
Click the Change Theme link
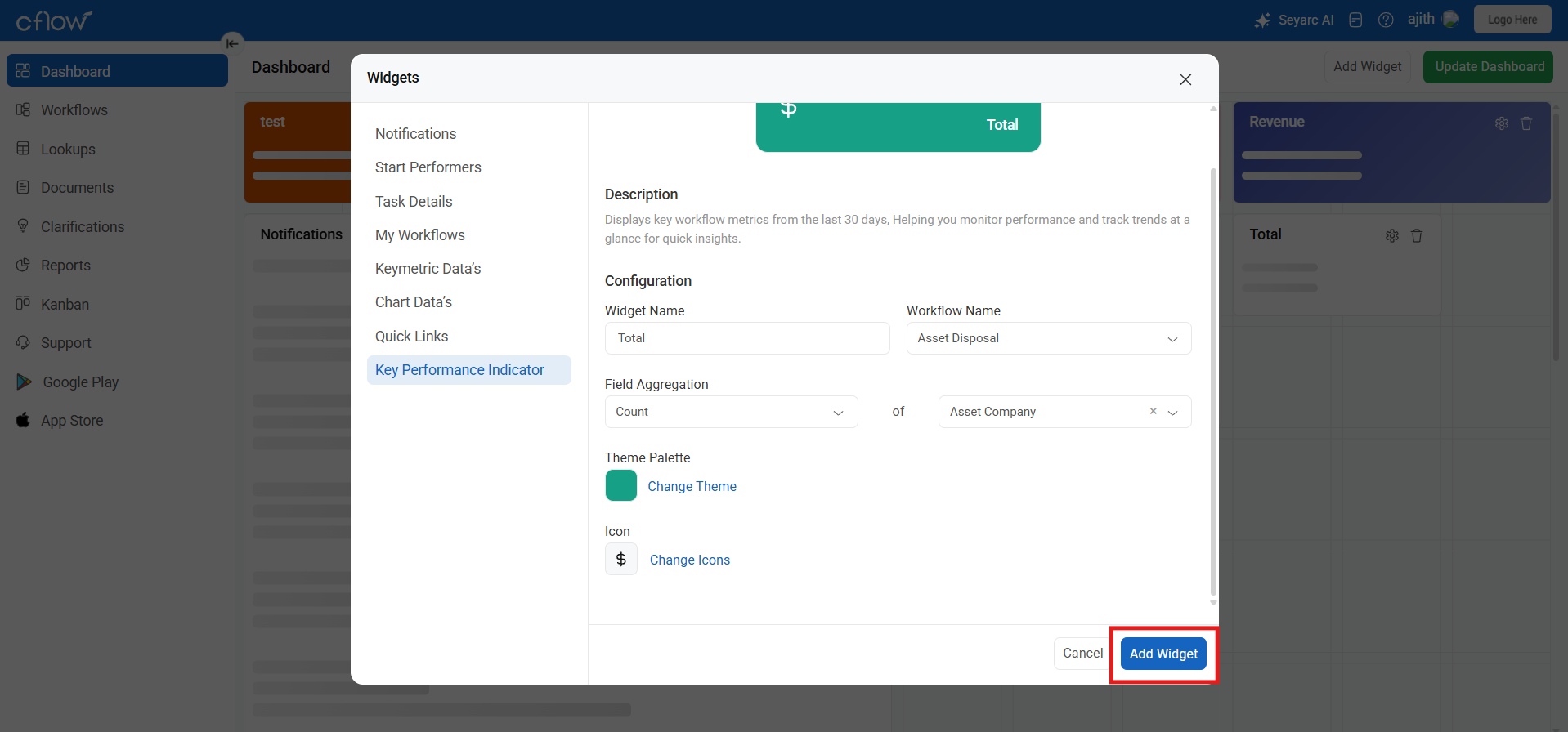(x=692, y=486)
